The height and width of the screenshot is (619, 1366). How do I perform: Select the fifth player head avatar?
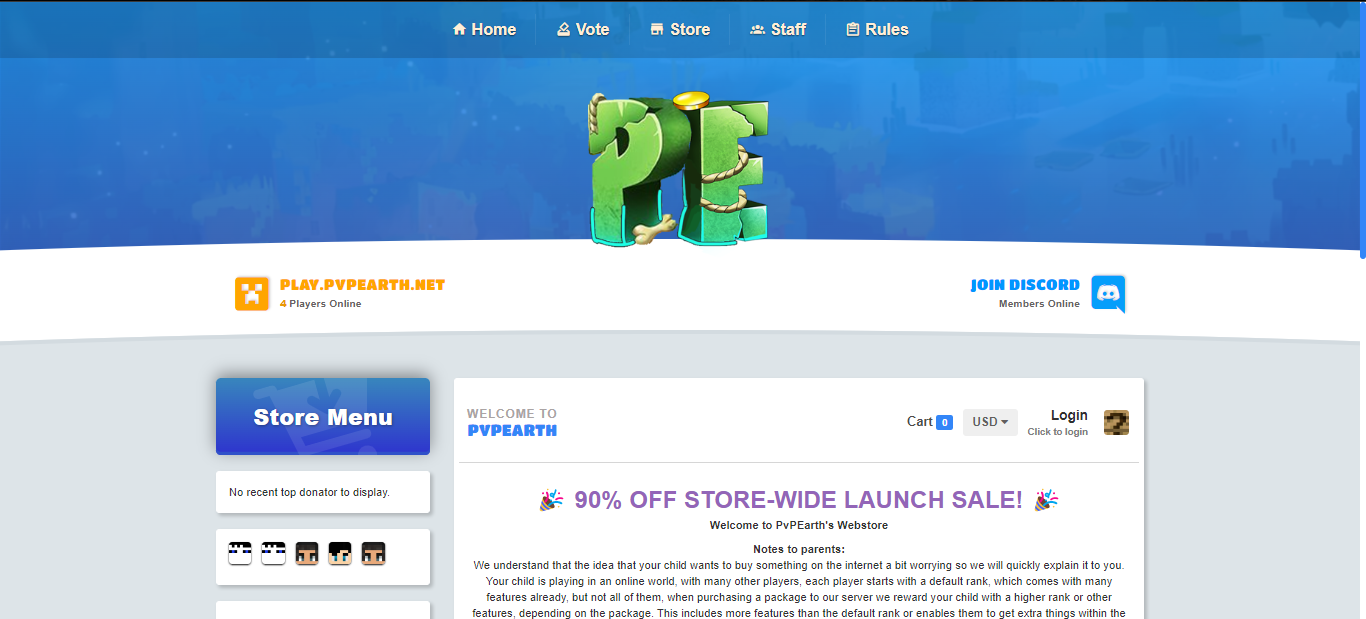[374, 553]
